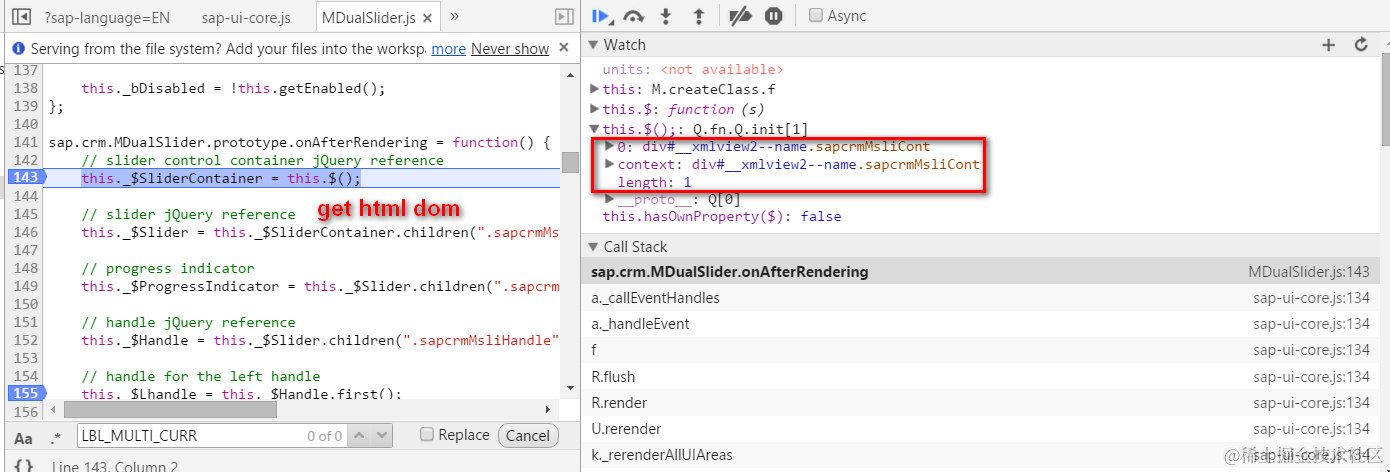Select the sap.crm.MDualSlider.onAfterRendering stack frame
Screen dimensions: 1390x472
pos(985,272)
